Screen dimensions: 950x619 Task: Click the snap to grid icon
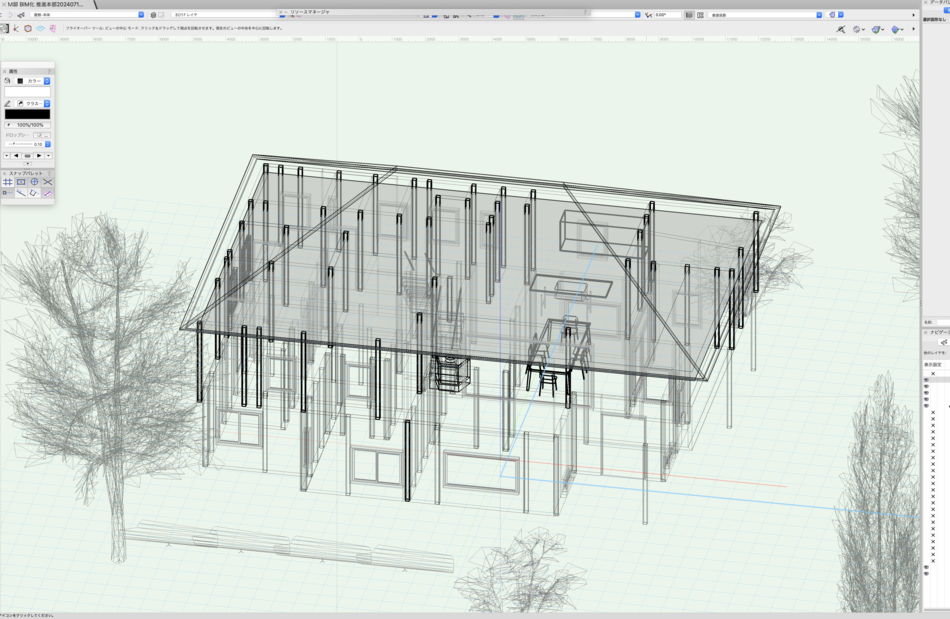pos(8,182)
